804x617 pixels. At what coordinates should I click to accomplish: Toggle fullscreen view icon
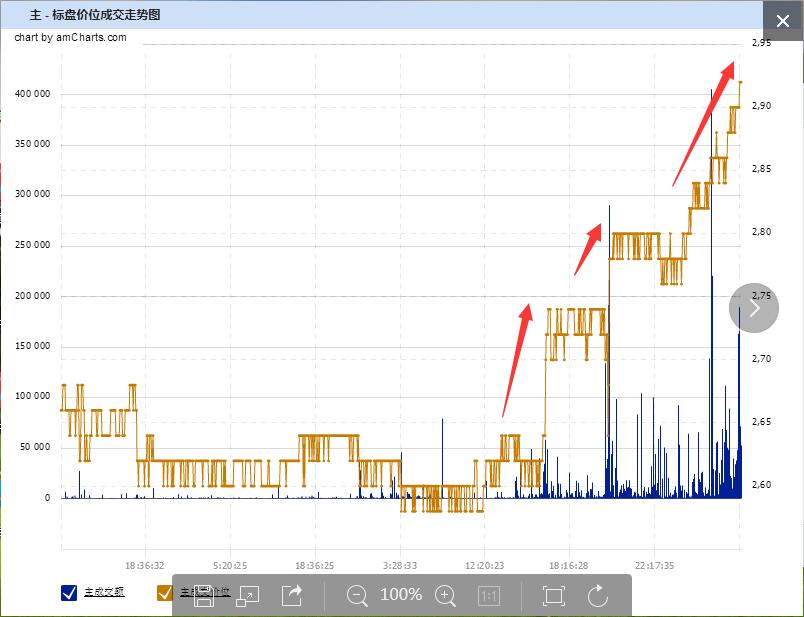(554, 595)
